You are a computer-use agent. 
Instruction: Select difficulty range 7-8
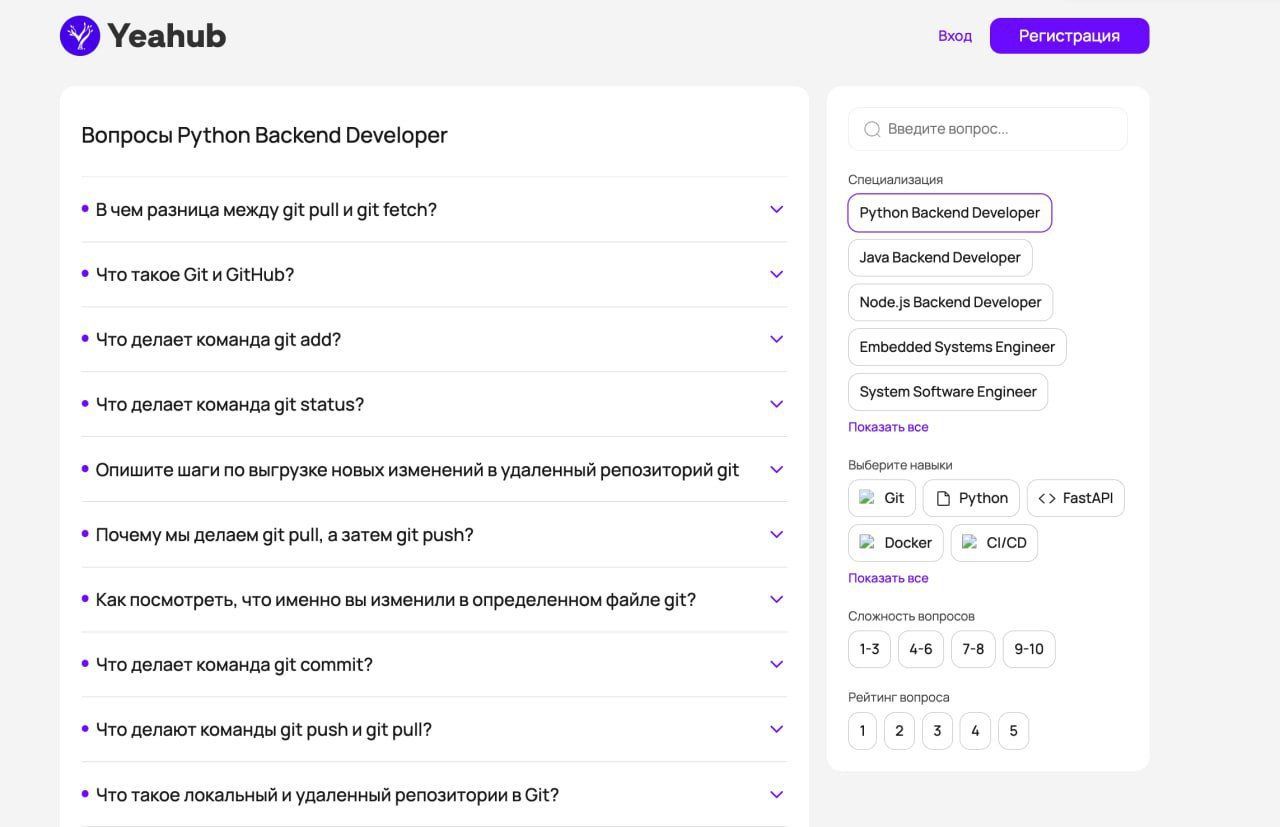pos(973,649)
